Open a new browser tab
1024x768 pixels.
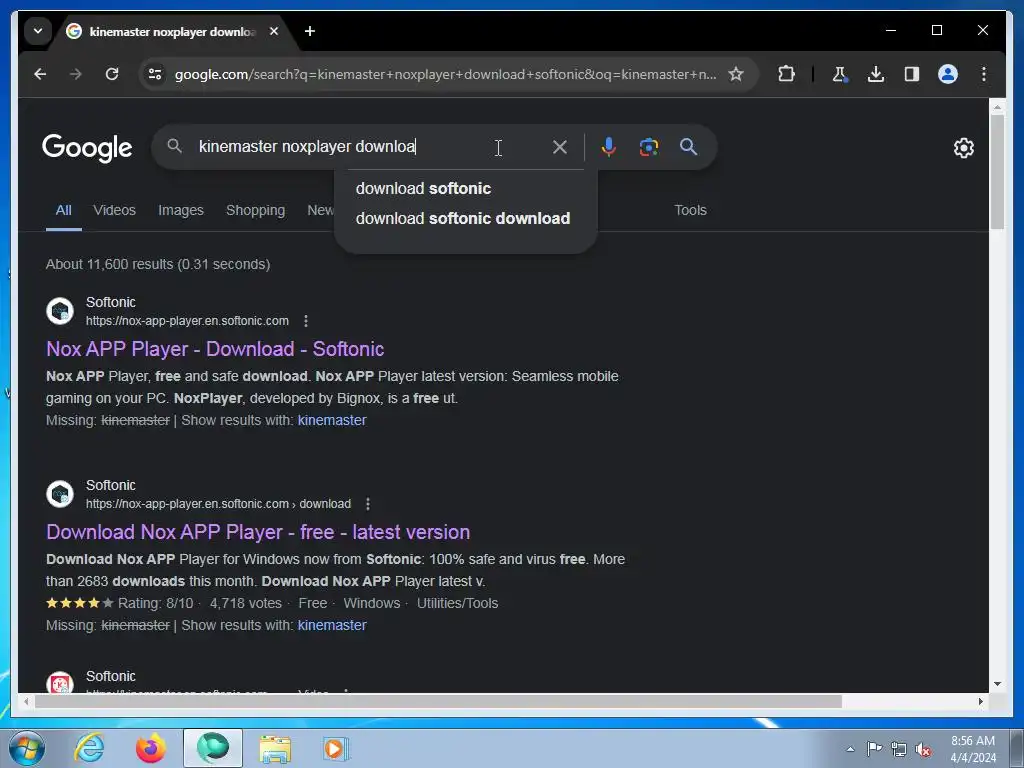point(310,31)
